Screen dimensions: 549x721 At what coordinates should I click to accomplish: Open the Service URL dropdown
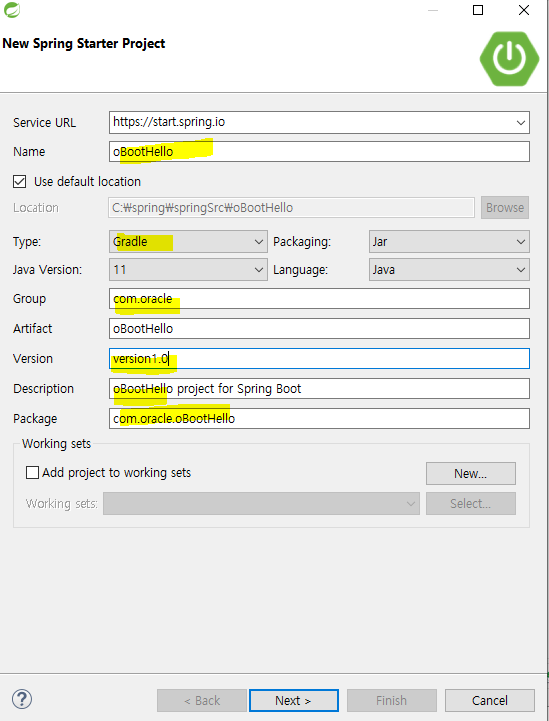click(520, 123)
